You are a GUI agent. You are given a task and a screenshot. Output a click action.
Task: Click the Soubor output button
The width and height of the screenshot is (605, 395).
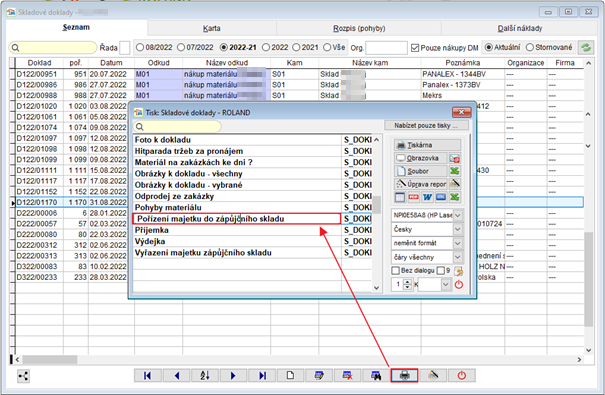(x=421, y=171)
